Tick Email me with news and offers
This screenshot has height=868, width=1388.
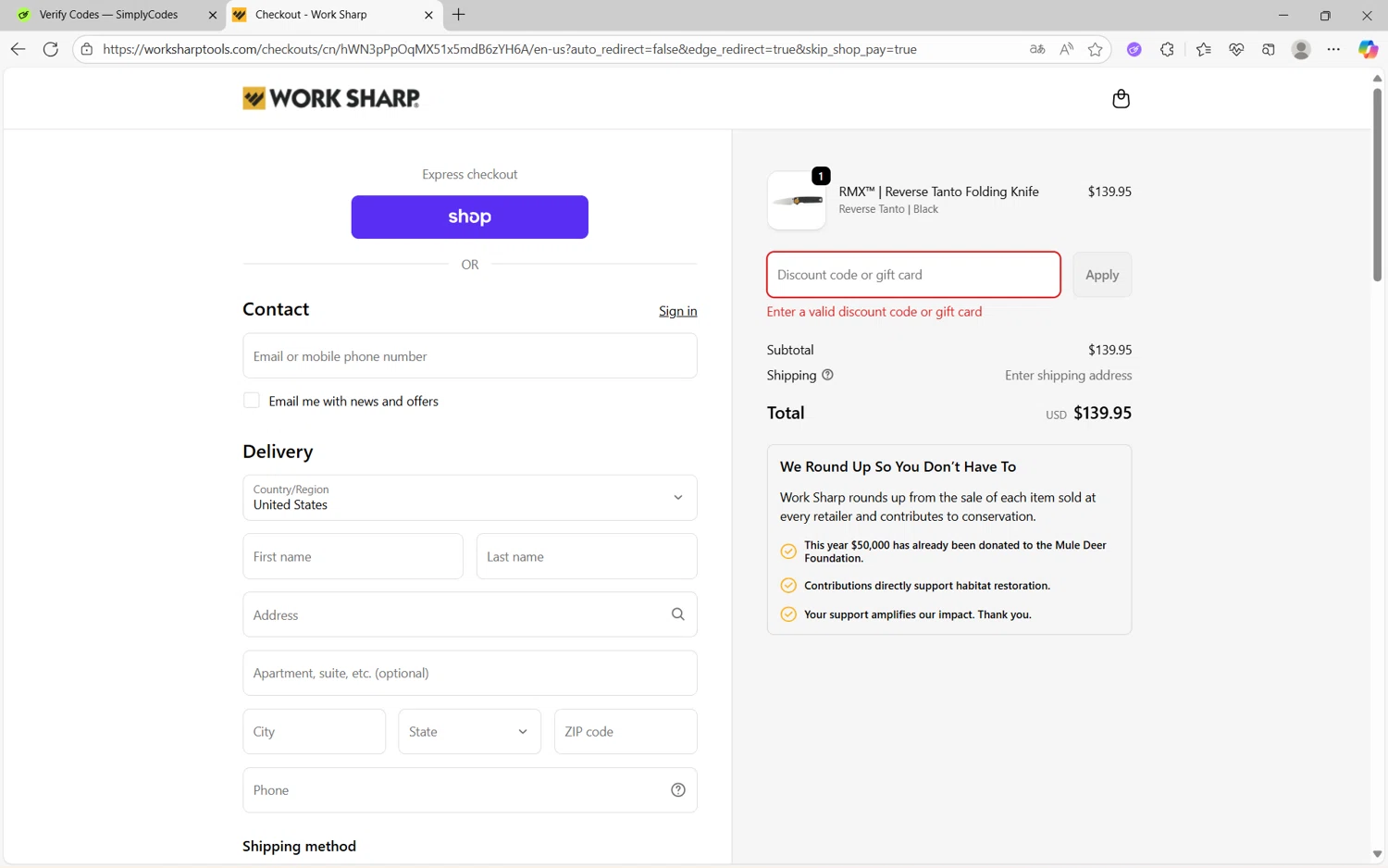pos(251,401)
